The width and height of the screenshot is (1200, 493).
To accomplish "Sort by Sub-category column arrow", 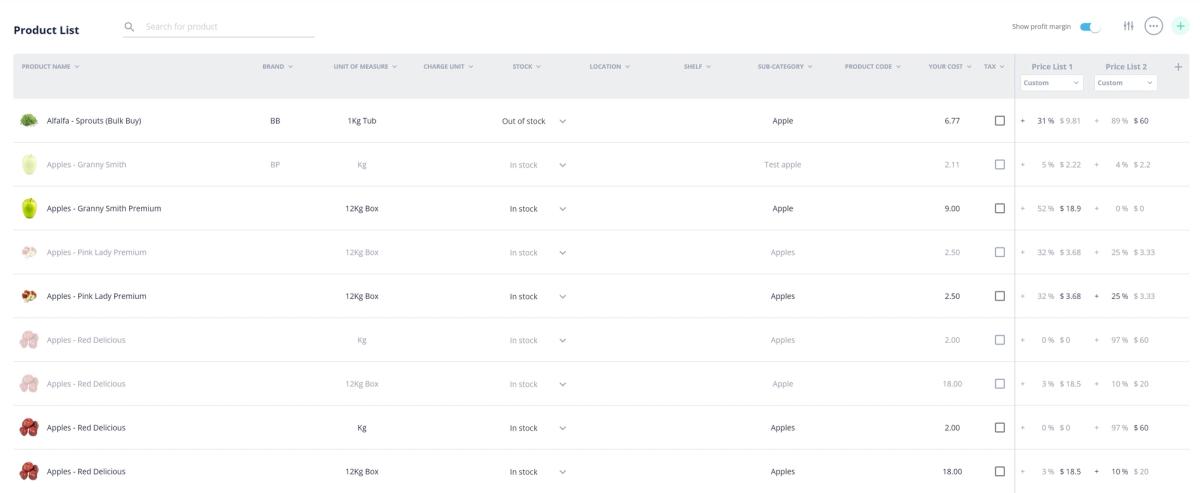I will (x=810, y=67).
